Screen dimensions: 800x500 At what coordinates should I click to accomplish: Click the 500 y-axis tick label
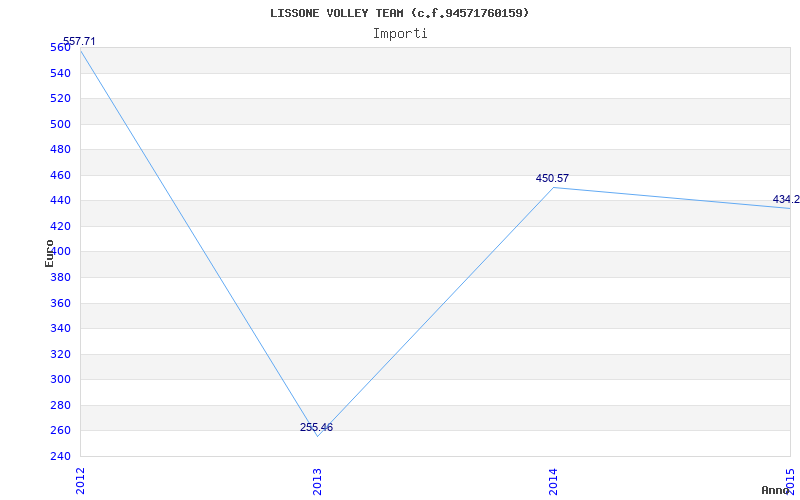click(61, 124)
